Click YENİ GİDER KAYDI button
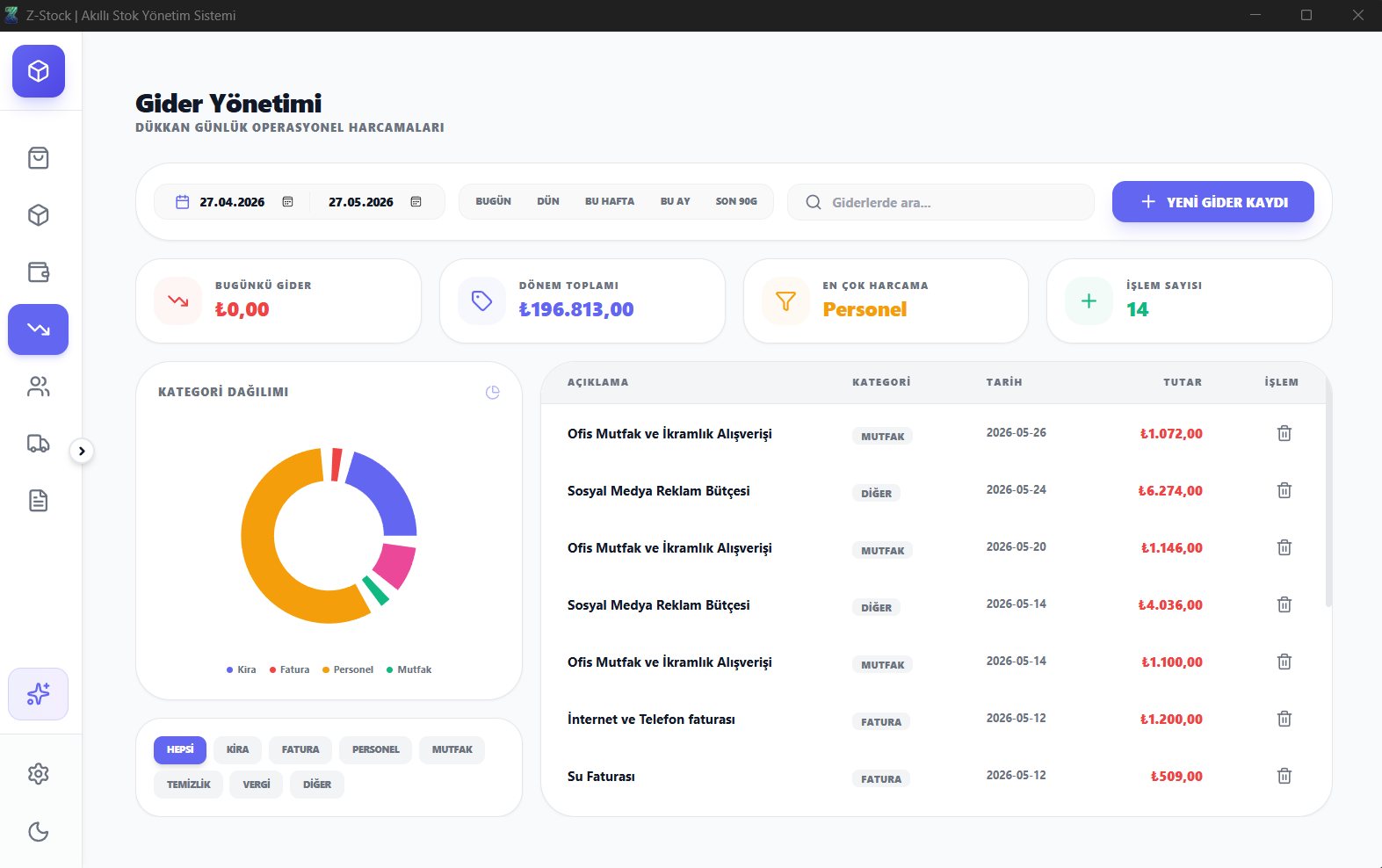Image resolution: width=1382 pixels, height=868 pixels. 1213,202
